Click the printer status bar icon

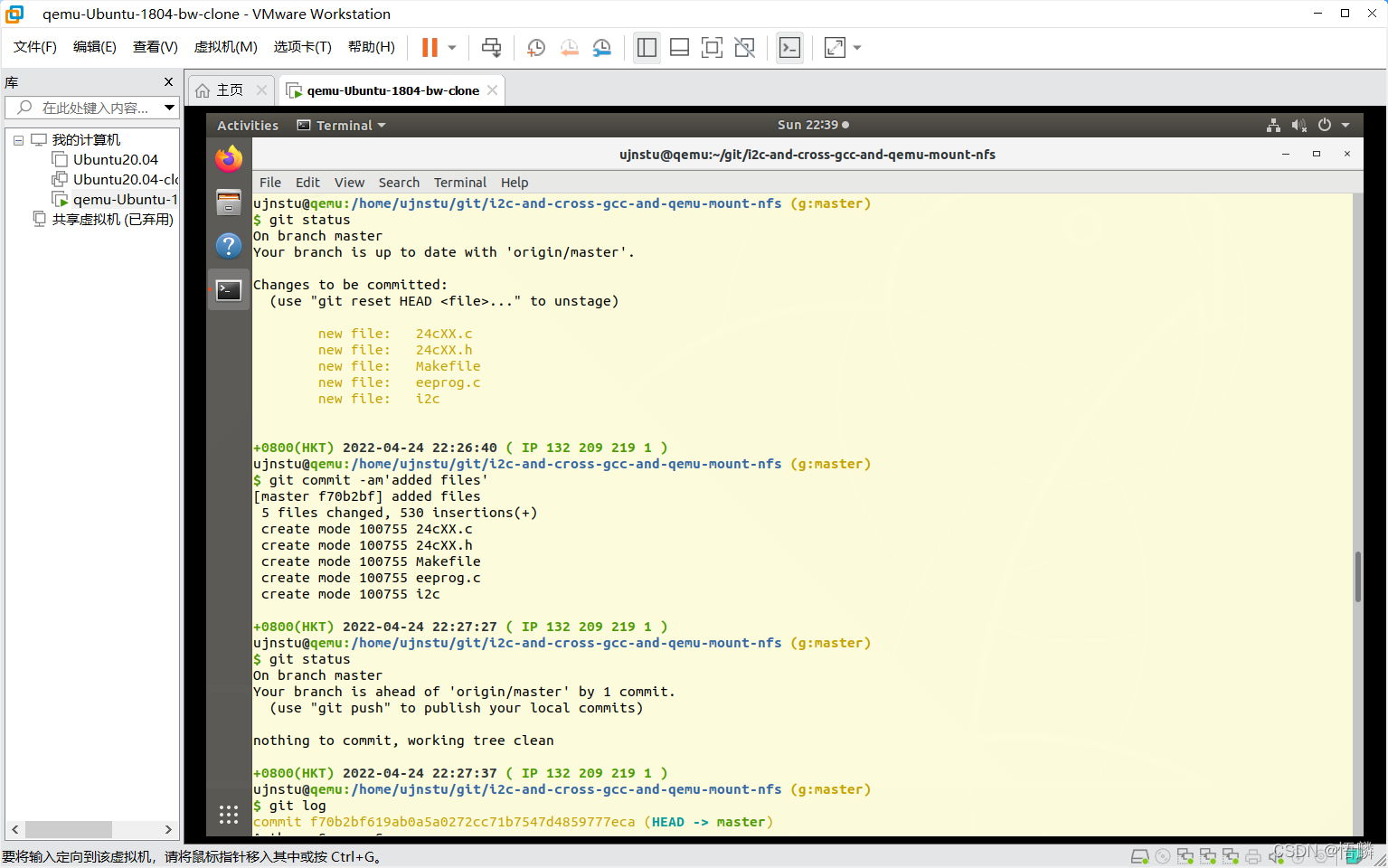(x=1253, y=855)
